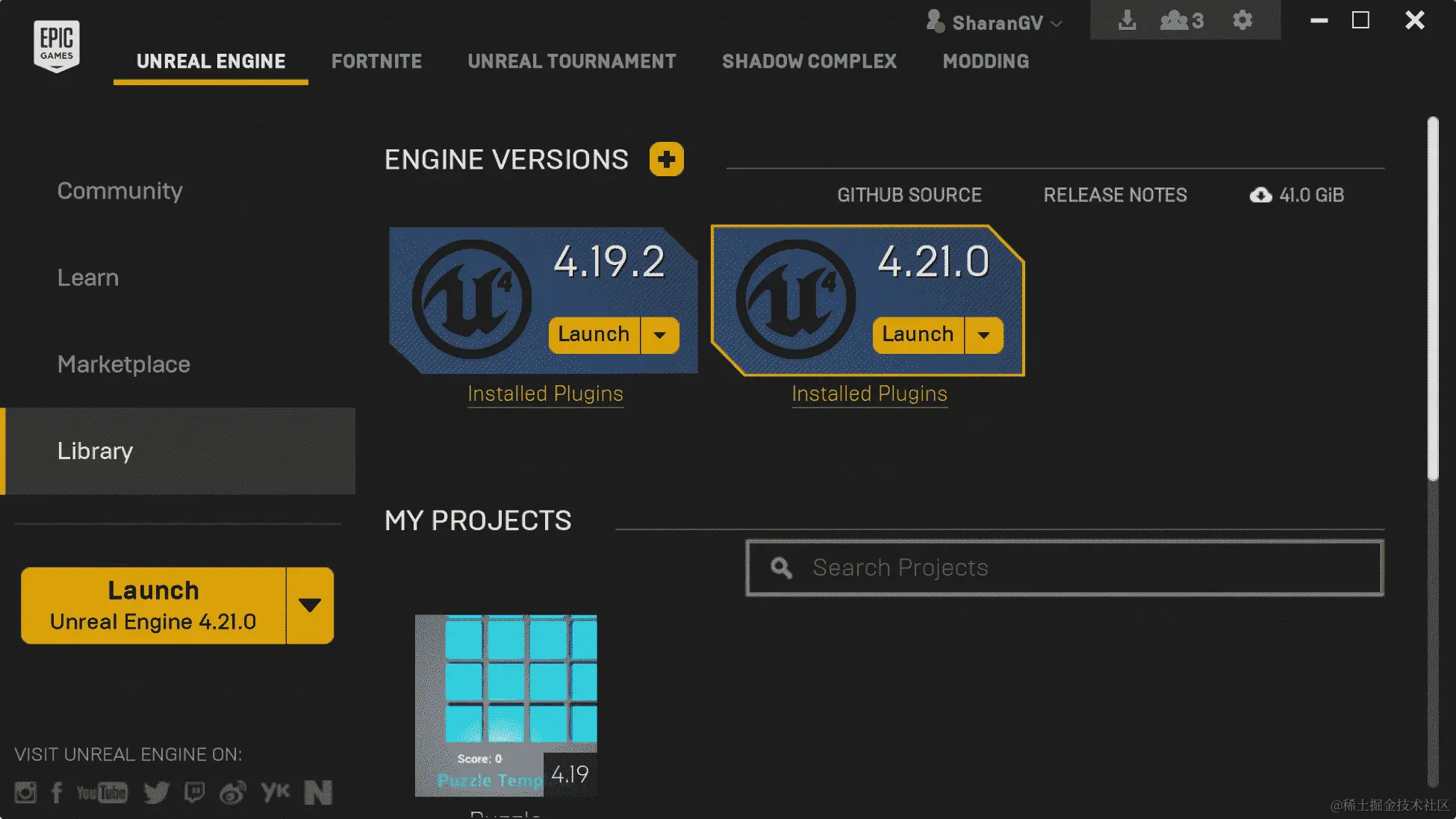The image size is (1456, 819).
Task: Open Marketplace in the sidebar
Action: tap(124, 364)
